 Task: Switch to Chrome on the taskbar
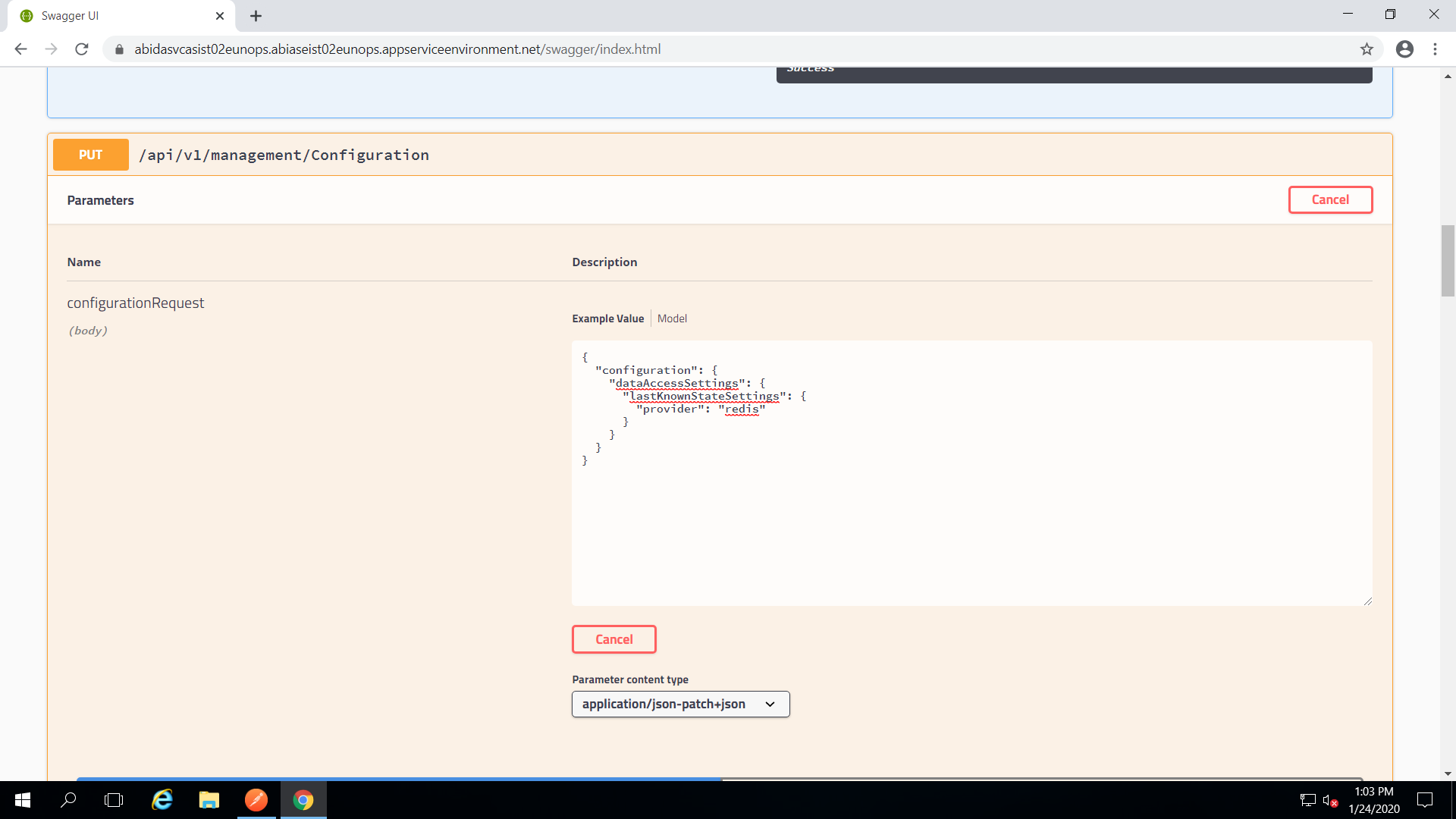tap(303, 800)
